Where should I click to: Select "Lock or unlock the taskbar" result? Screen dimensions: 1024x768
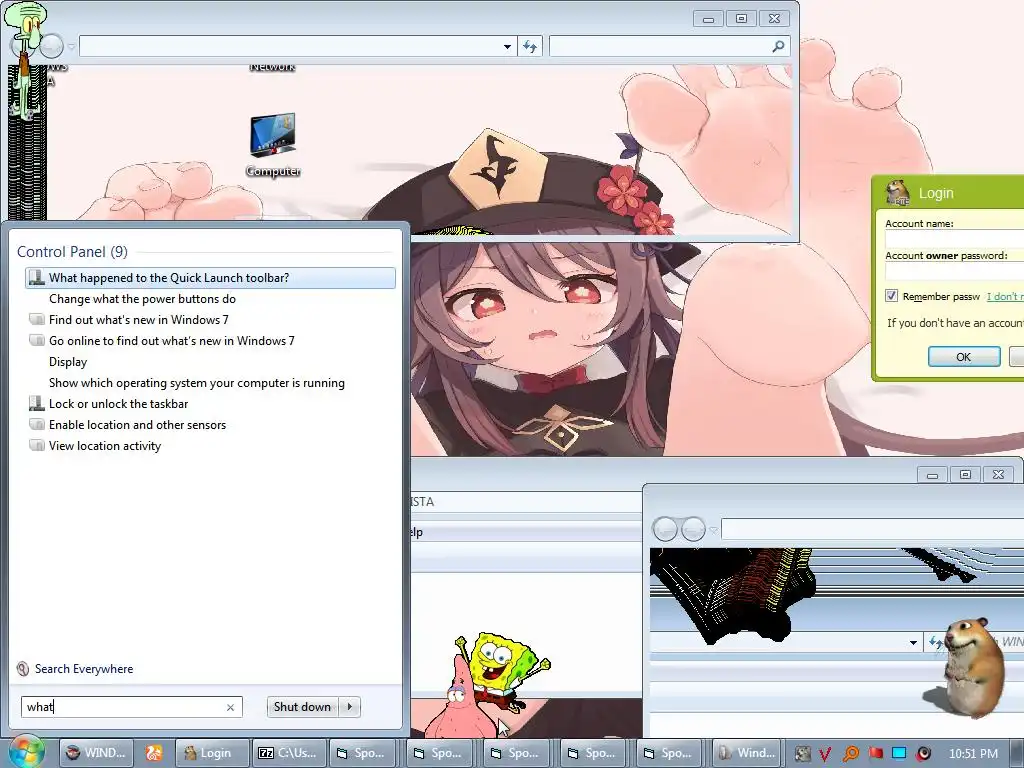coord(118,404)
